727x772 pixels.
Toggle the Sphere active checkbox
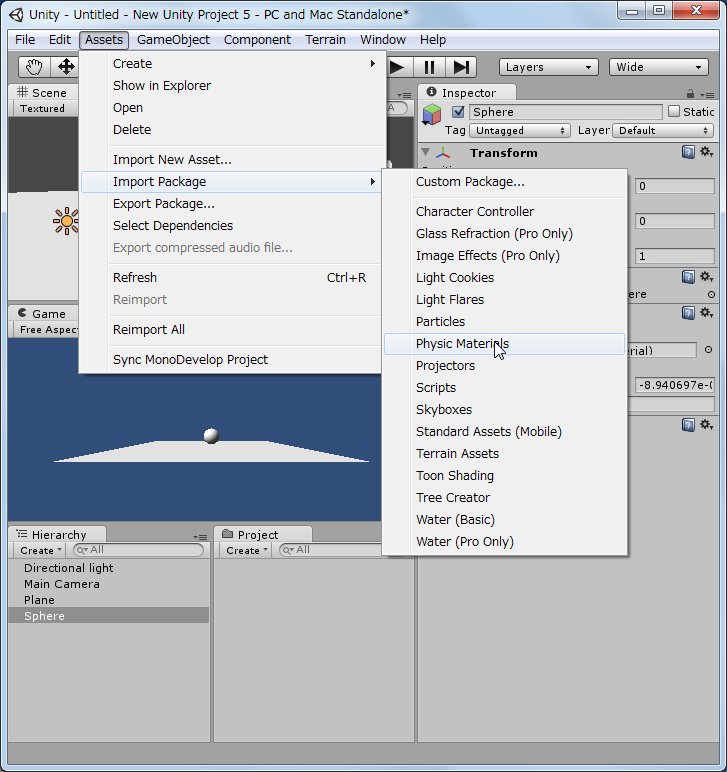click(458, 112)
